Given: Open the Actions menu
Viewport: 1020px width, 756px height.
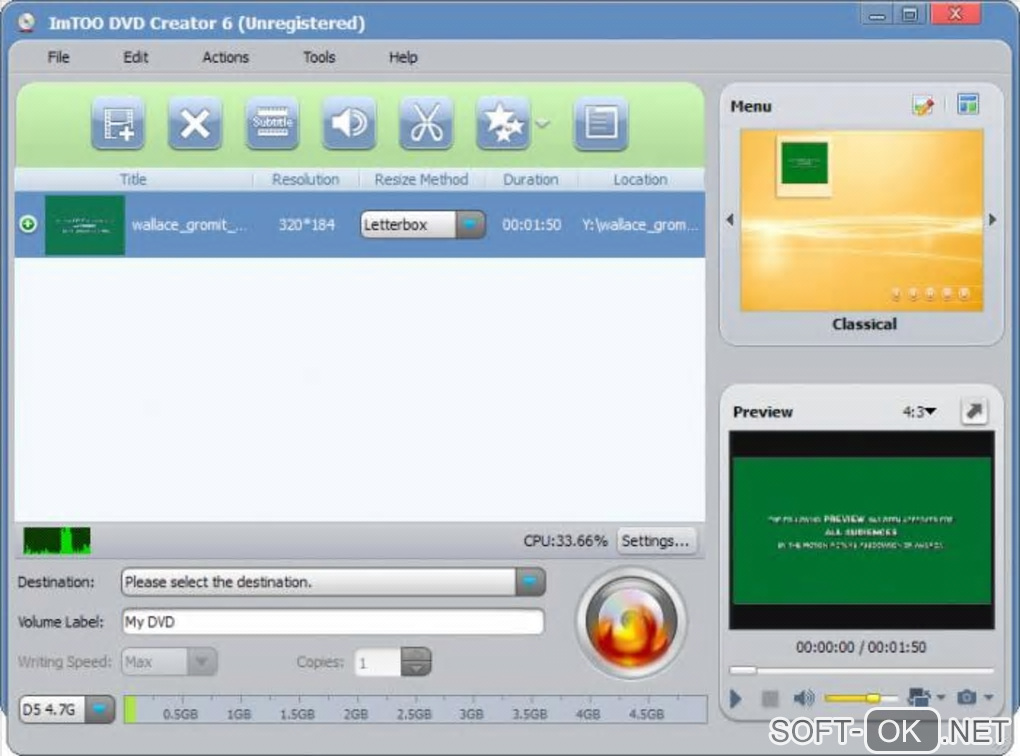Looking at the screenshot, I should [x=225, y=57].
